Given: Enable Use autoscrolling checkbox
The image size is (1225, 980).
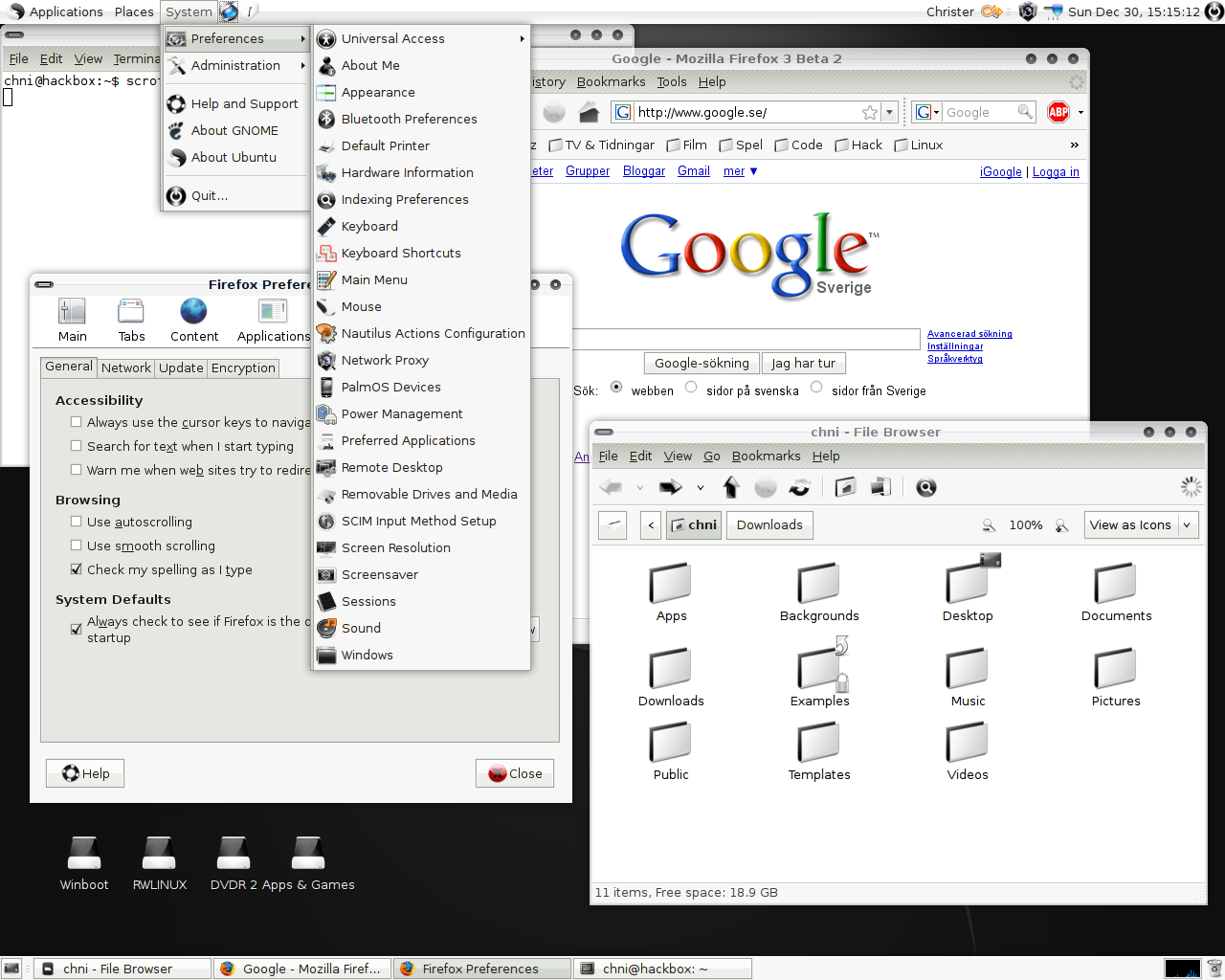Looking at the screenshot, I should 77,522.
